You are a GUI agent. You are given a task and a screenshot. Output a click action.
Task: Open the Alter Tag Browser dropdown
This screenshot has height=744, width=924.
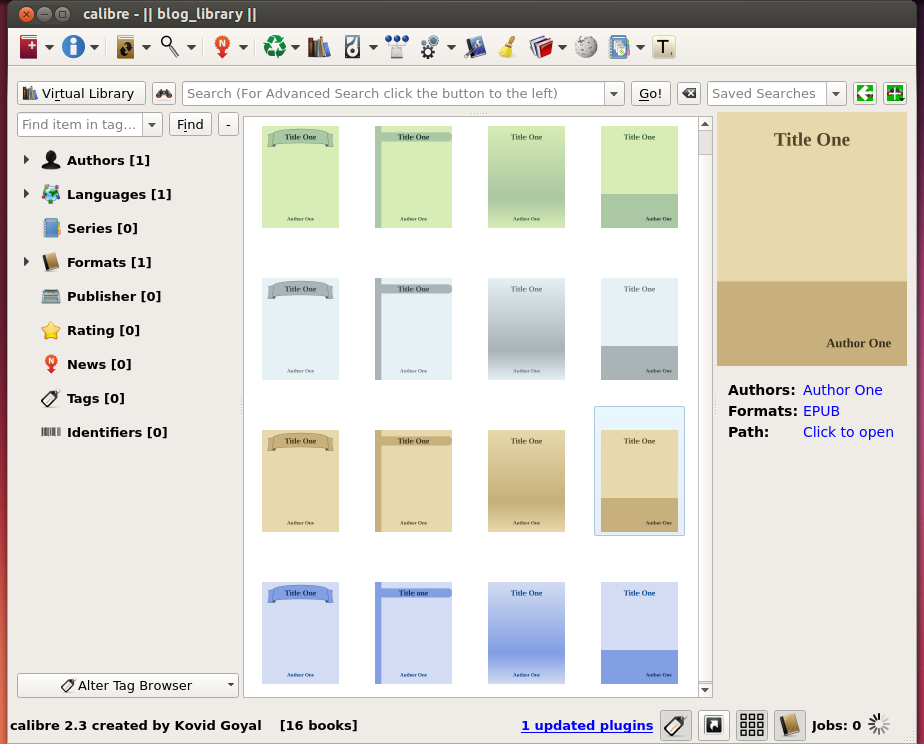pos(128,686)
